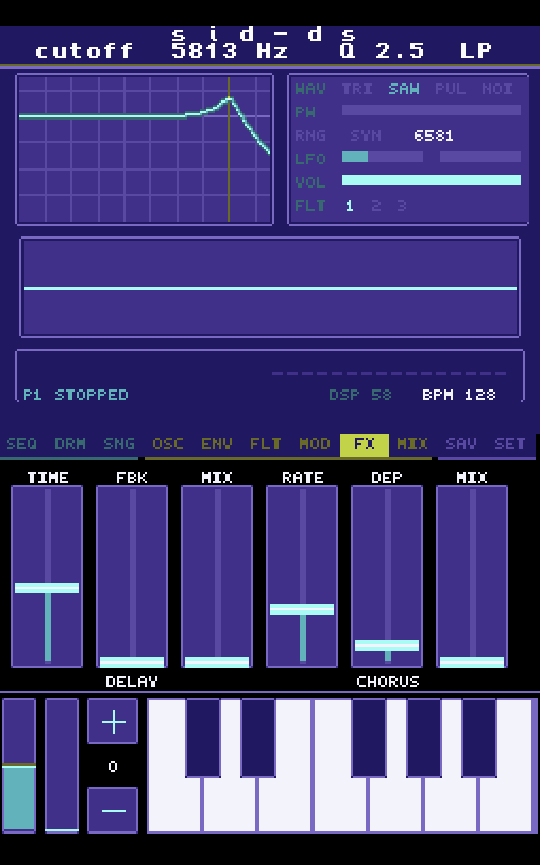Switch to the ENV tab

tap(217, 444)
